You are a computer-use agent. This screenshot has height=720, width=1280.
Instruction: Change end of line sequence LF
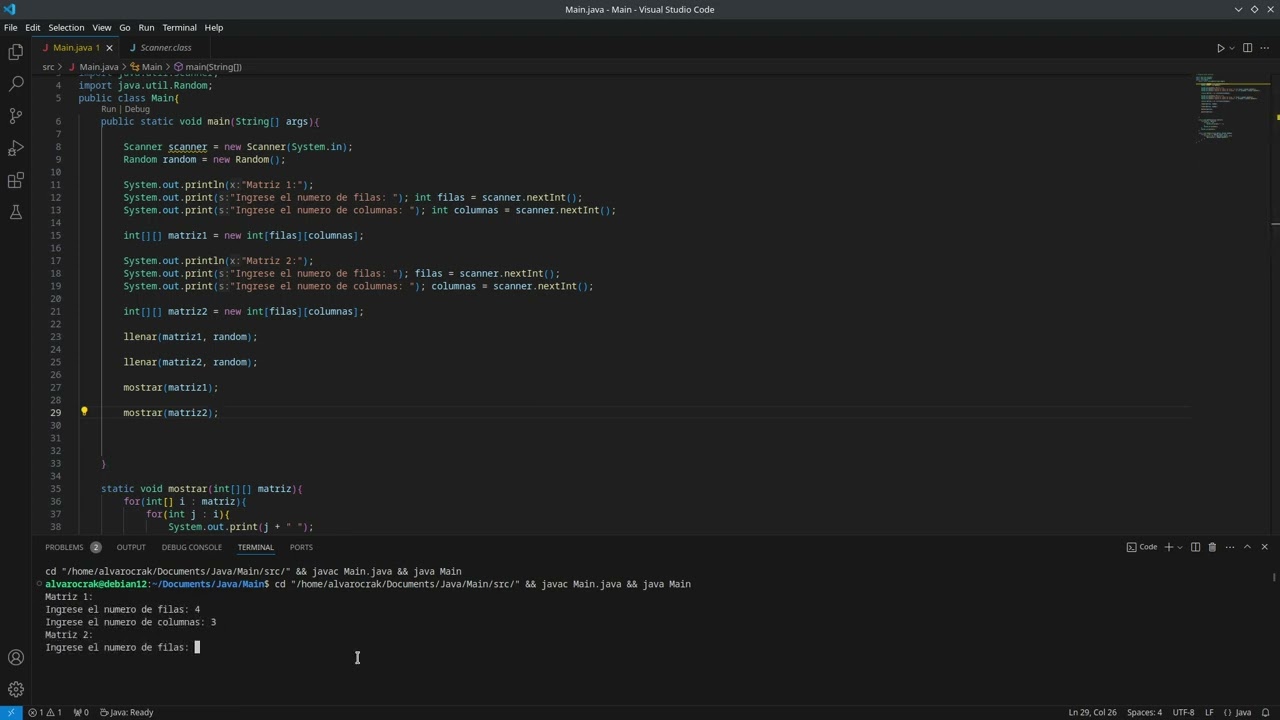click(x=1209, y=712)
